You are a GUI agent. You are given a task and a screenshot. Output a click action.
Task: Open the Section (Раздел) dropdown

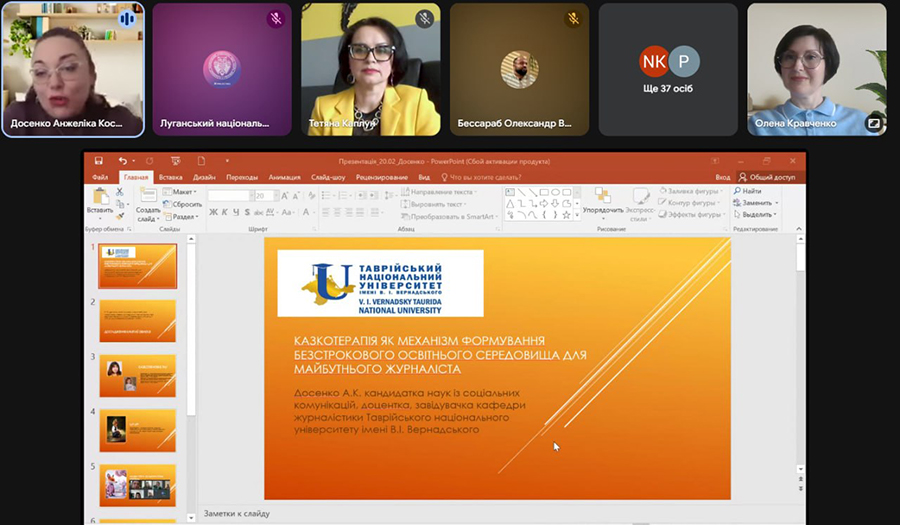pos(182,215)
